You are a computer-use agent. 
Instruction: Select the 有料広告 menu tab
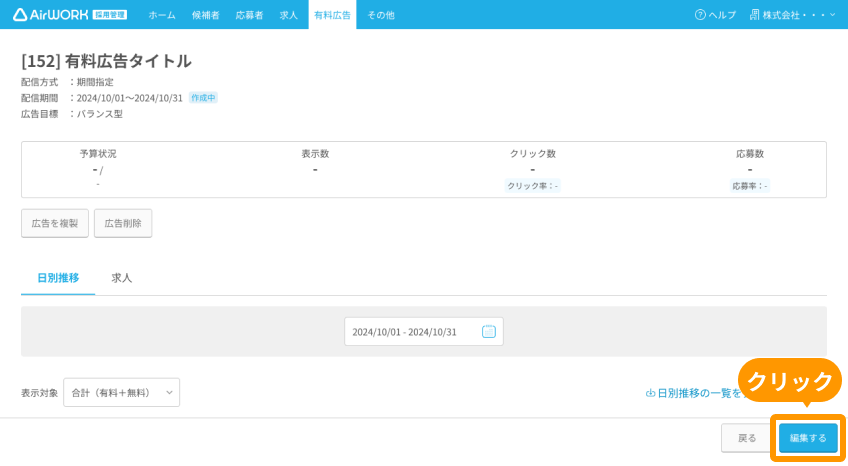tap(332, 15)
